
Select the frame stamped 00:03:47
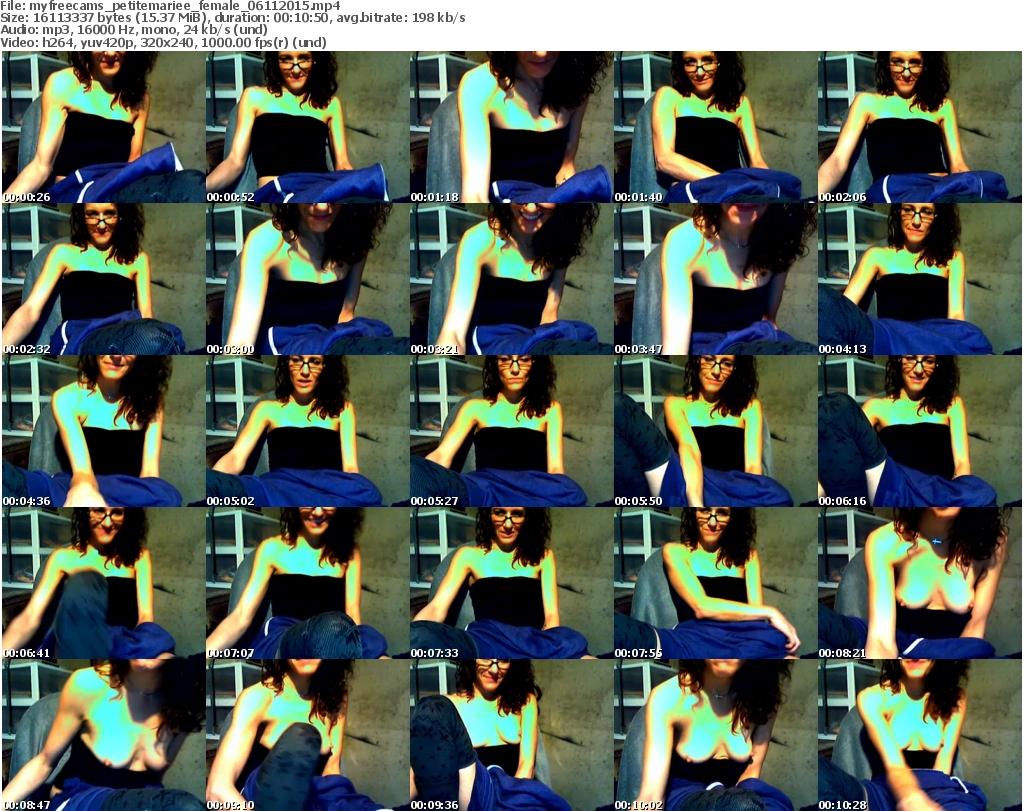point(716,279)
